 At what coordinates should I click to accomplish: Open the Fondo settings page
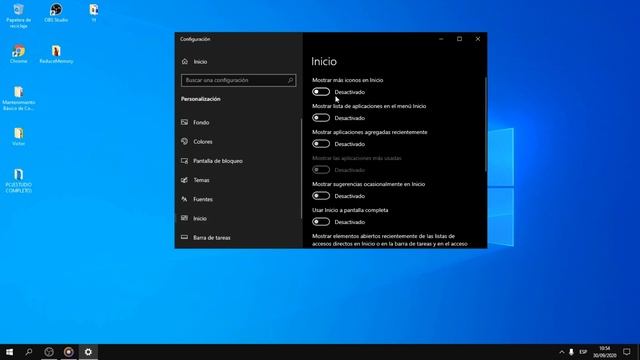201,122
